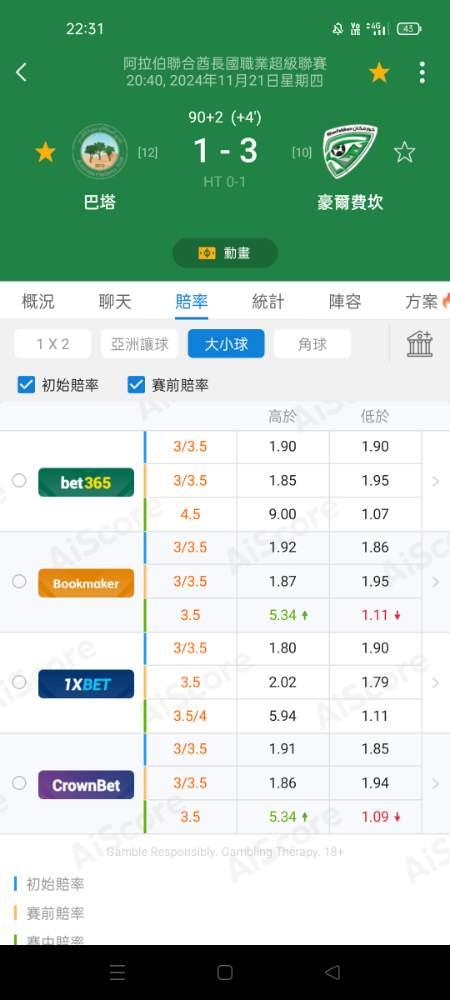This screenshot has width=450, height=1000.
Task: Click bet365 in-play over odds 9.00
Action: pos(282,514)
